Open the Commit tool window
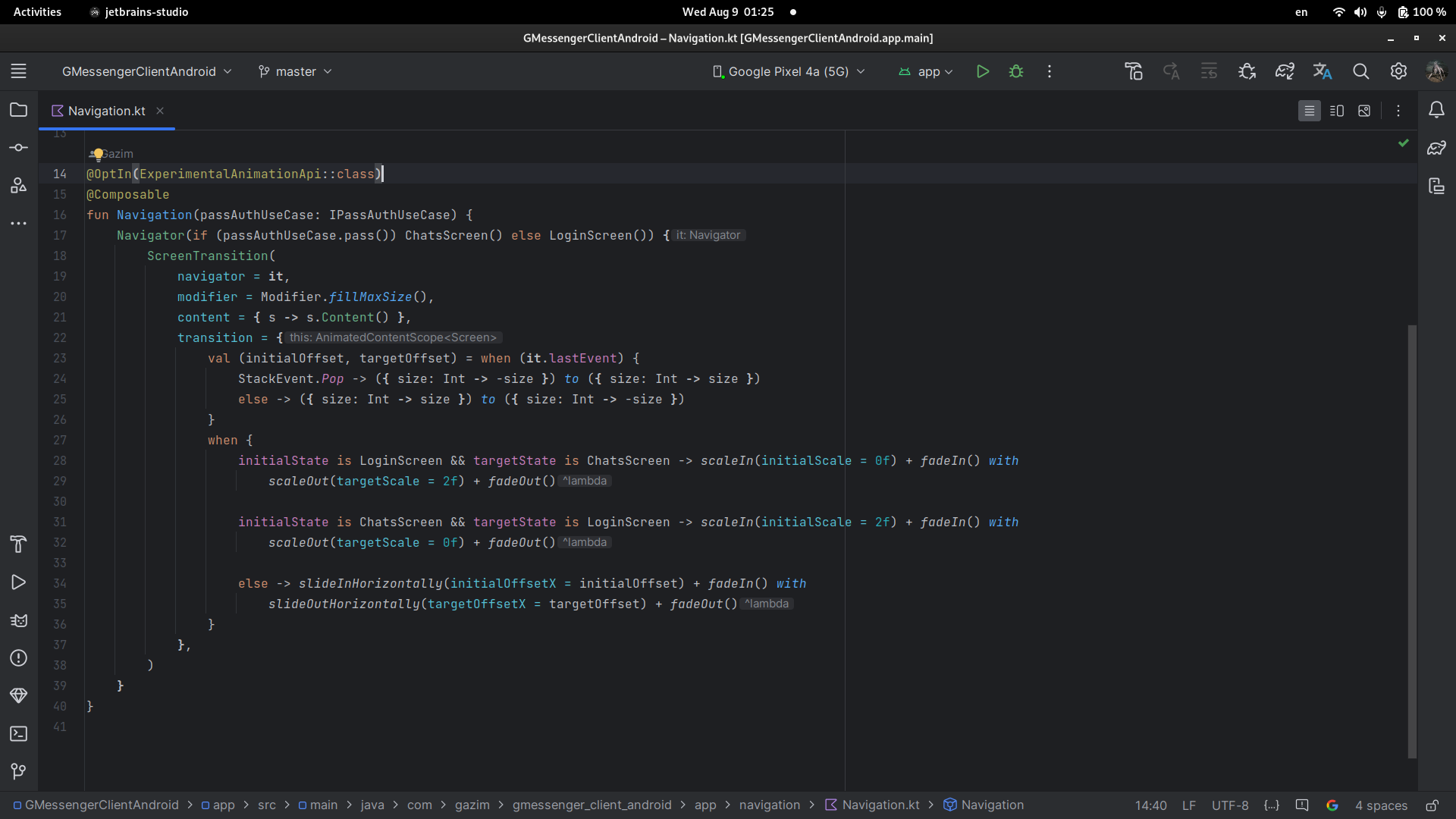1456x819 pixels. (19, 148)
